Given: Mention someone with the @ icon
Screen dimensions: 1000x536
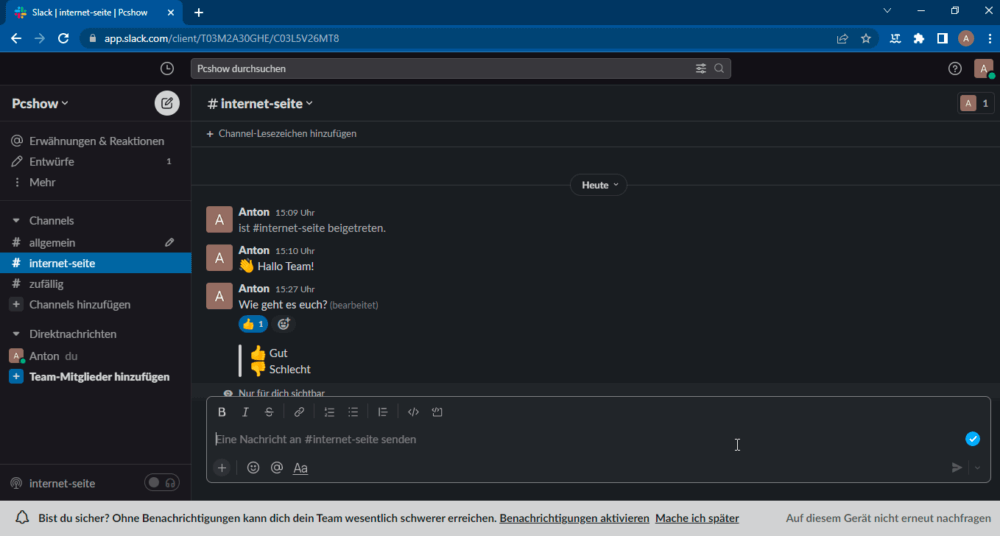Looking at the screenshot, I should [277, 468].
